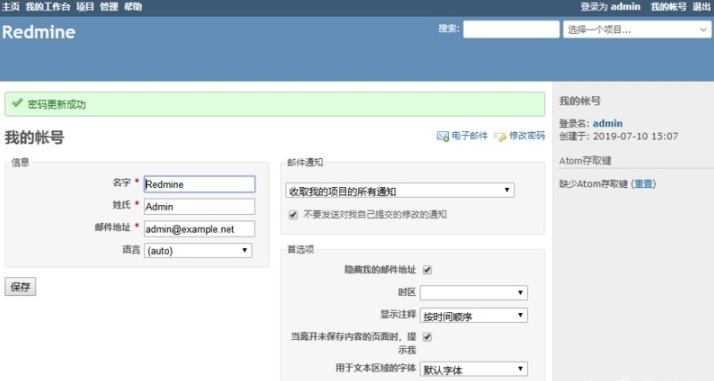Viewport: 714px width, 381px height.
Task: Click the Redmine header title
Action: 39,32
